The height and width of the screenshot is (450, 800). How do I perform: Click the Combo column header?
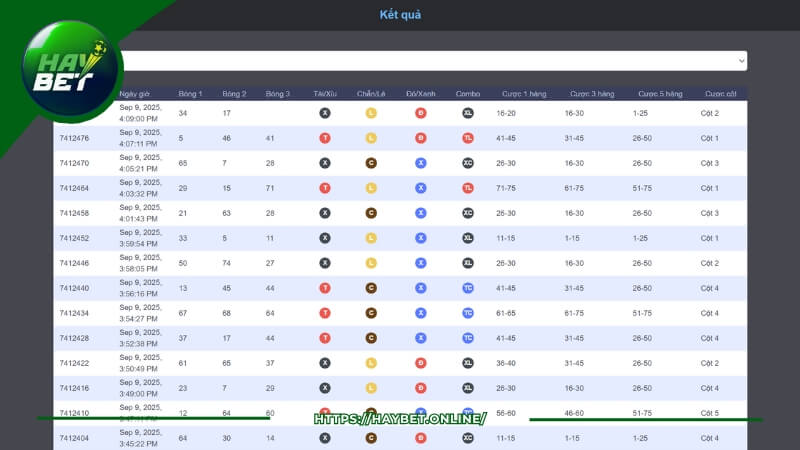(x=468, y=94)
